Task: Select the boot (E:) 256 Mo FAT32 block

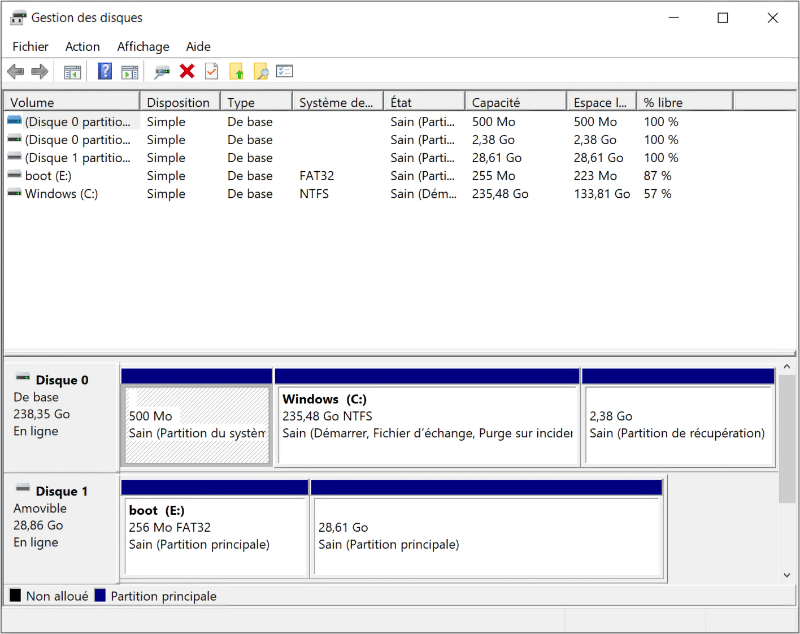Action: pyautogui.click(x=215, y=528)
